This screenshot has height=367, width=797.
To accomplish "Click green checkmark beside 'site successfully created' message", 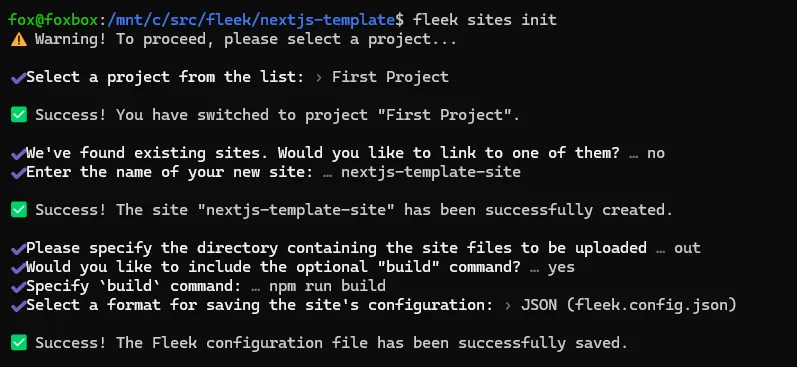I will pyautogui.click(x=19, y=210).
